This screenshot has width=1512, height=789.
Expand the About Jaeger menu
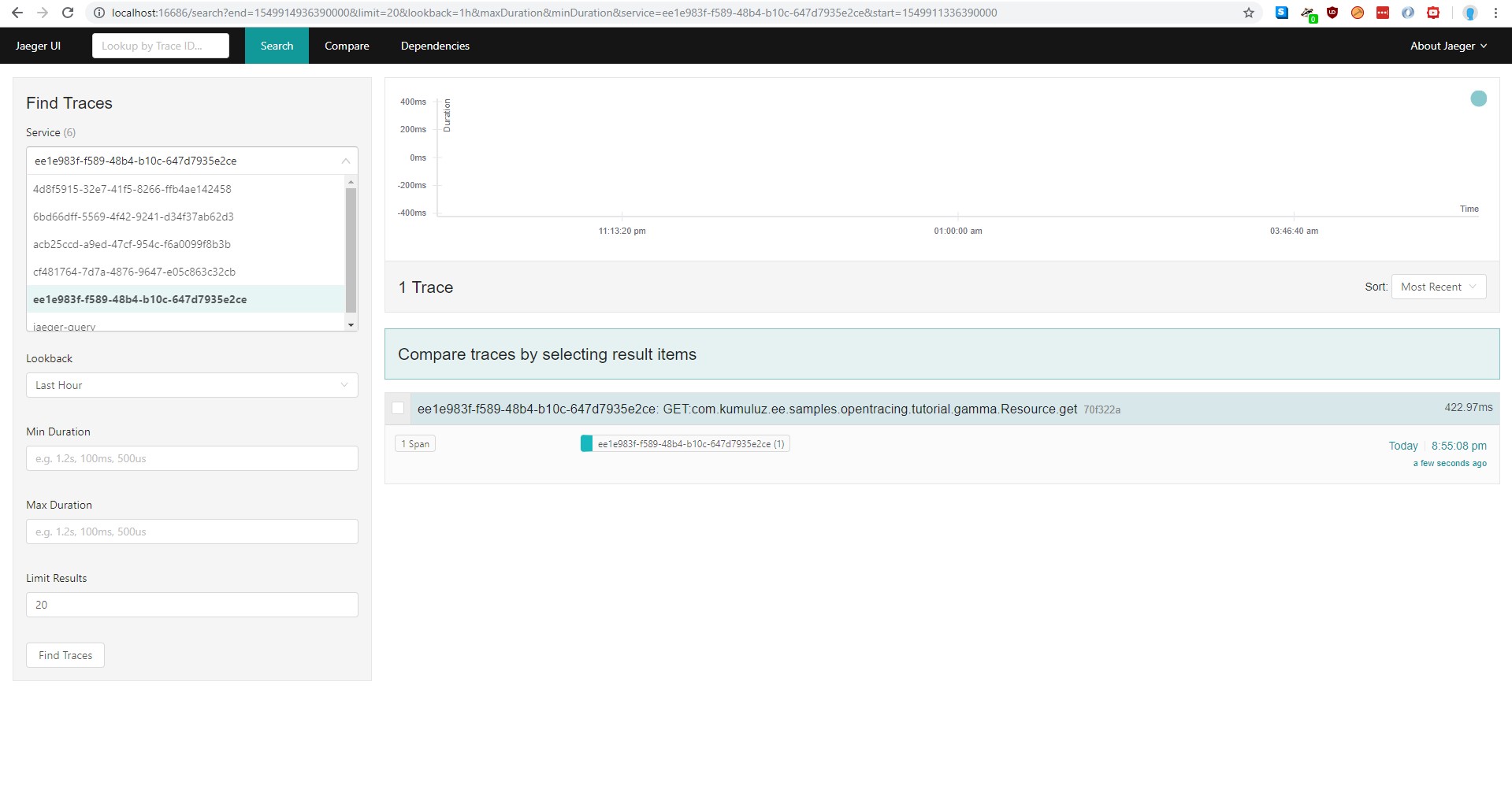[x=1448, y=46]
